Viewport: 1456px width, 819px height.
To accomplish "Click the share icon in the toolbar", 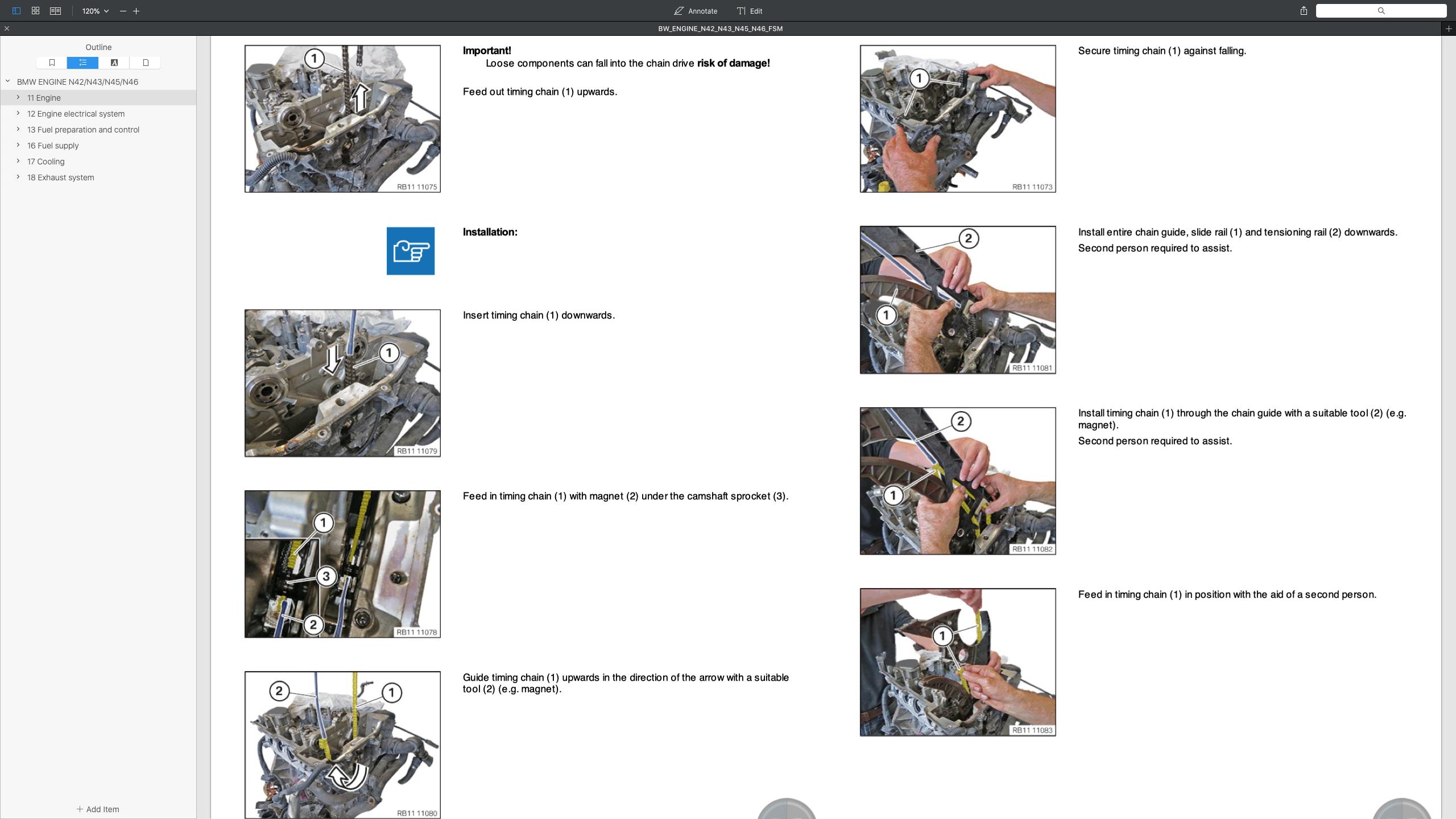I will pyautogui.click(x=1304, y=11).
